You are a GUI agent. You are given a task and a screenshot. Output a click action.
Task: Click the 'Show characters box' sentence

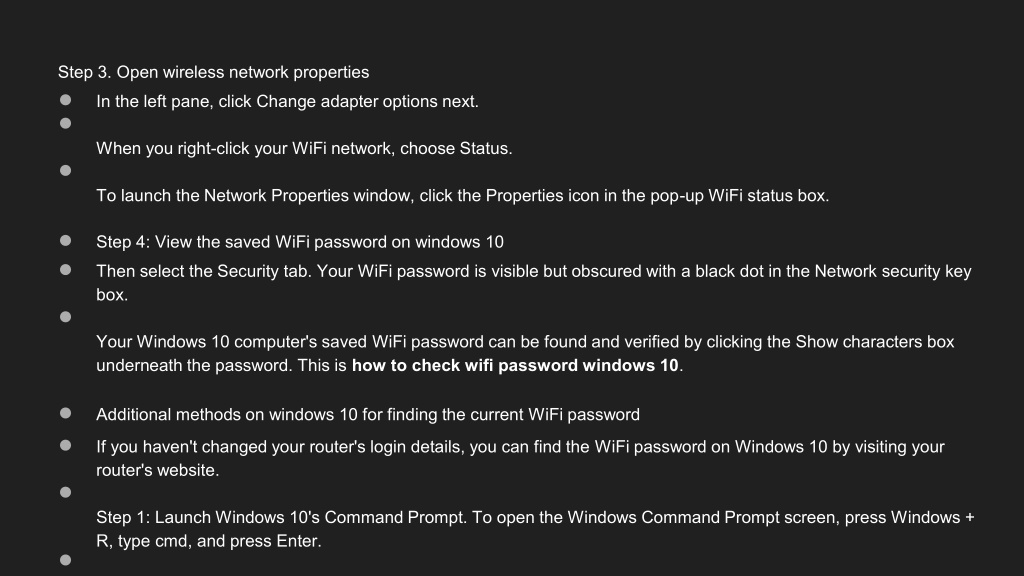click(525, 353)
